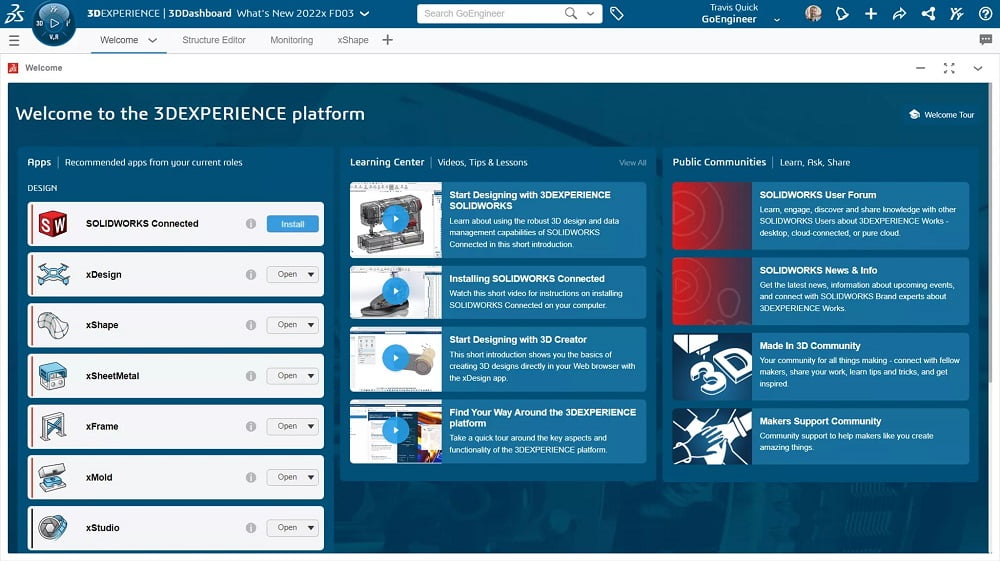Open SOLIDWORKS News & Info thumbnail

click(712, 291)
